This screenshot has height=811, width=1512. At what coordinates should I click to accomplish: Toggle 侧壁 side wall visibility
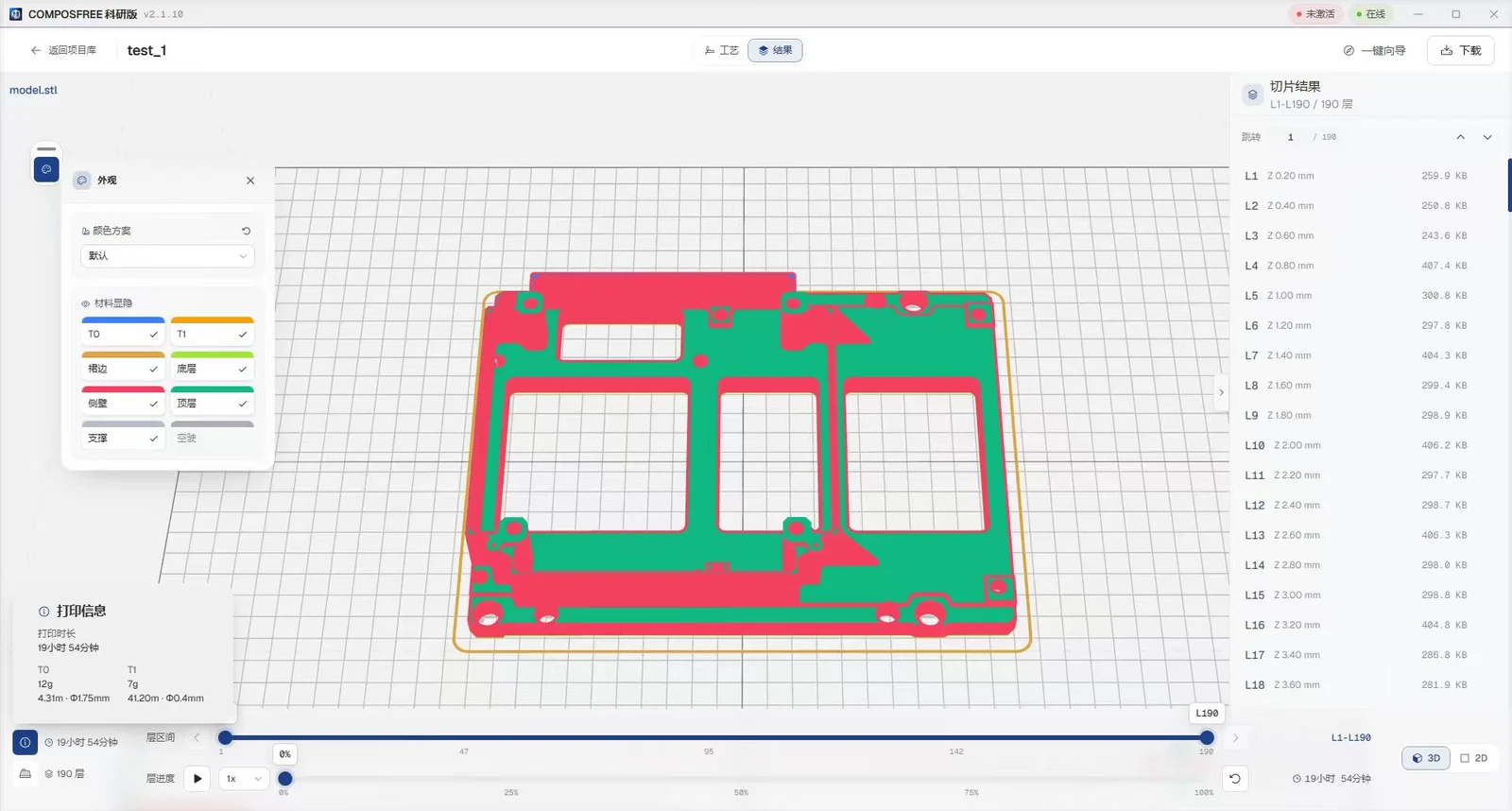click(x=123, y=402)
